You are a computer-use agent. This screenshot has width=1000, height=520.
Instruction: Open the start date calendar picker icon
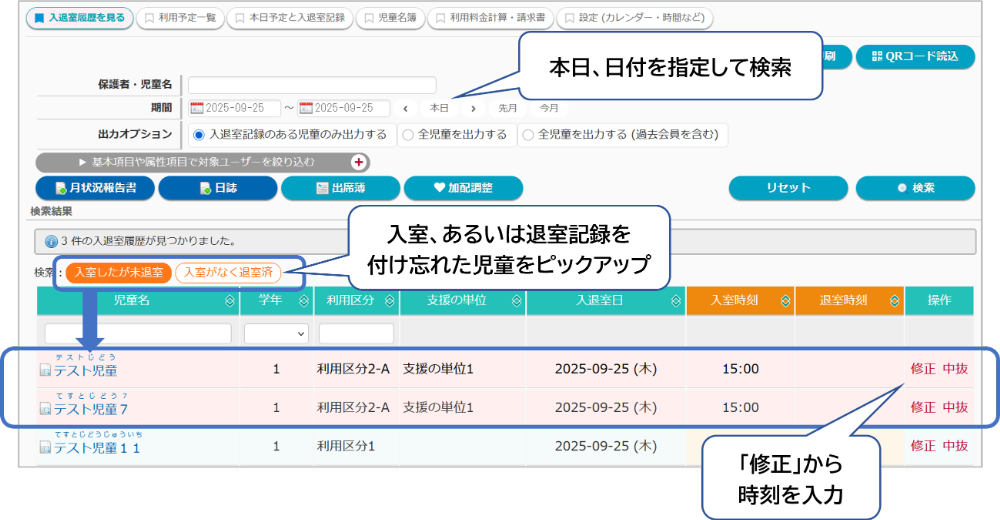pyautogui.click(x=197, y=108)
